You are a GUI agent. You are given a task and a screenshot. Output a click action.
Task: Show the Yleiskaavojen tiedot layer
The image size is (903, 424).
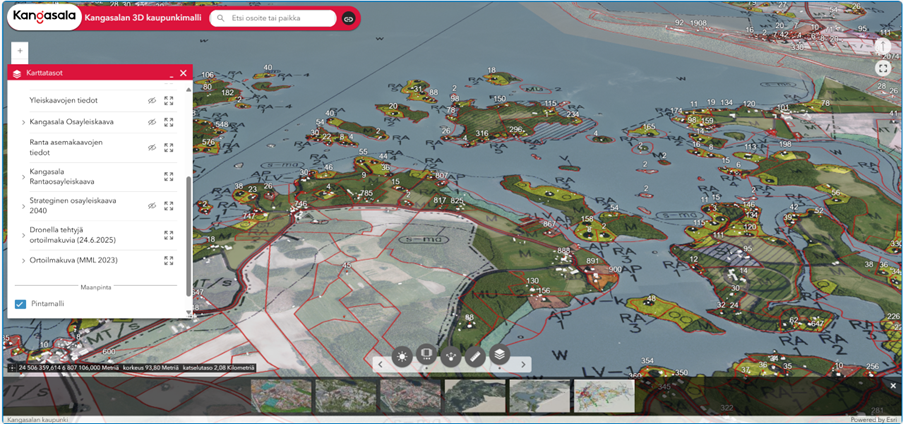[153, 101]
